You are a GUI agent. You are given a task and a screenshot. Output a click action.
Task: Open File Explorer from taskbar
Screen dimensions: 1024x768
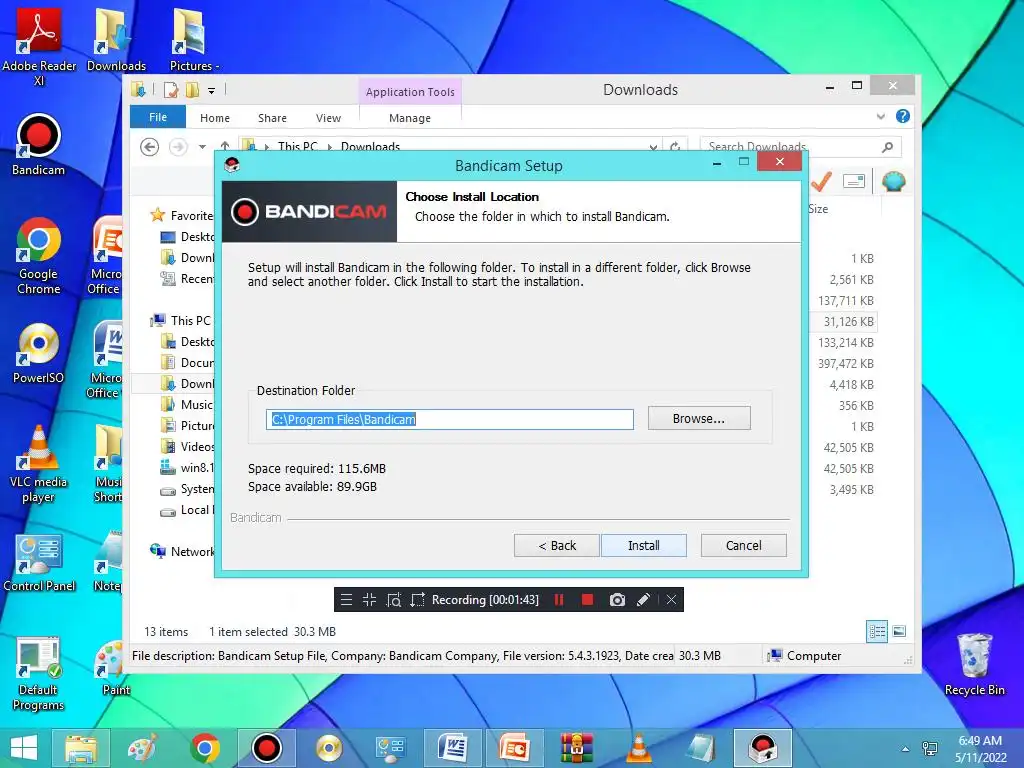(x=80, y=748)
